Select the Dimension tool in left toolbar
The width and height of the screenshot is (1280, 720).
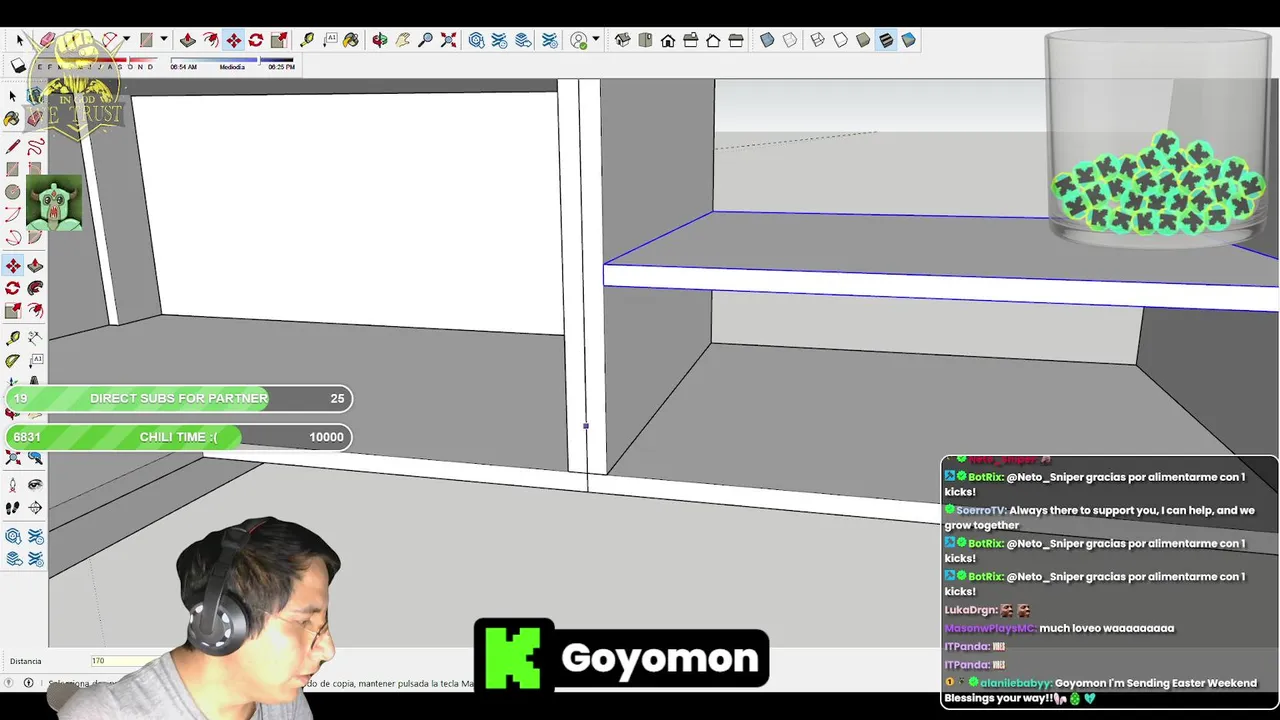click(x=35, y=338)
